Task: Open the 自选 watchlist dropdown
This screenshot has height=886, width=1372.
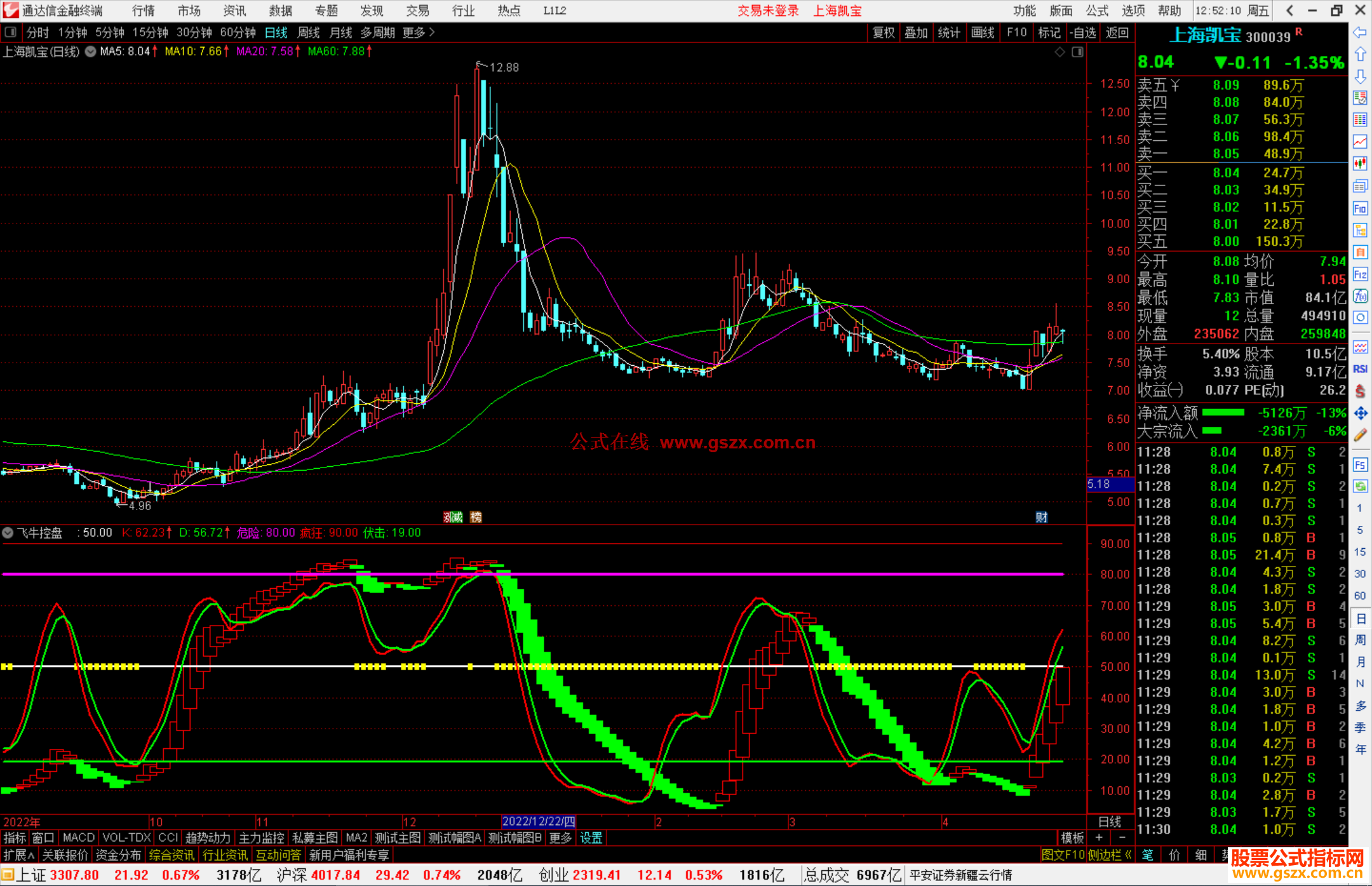Action: point(1082,32)
